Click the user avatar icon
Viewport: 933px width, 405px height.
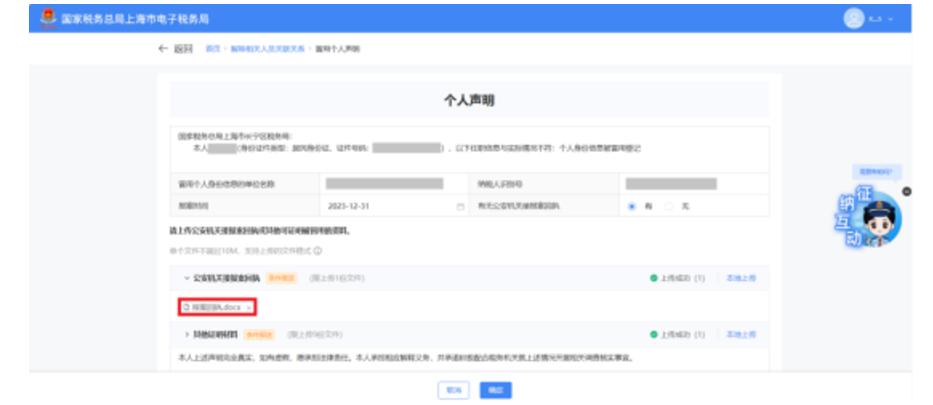click(x=853, y=19)
